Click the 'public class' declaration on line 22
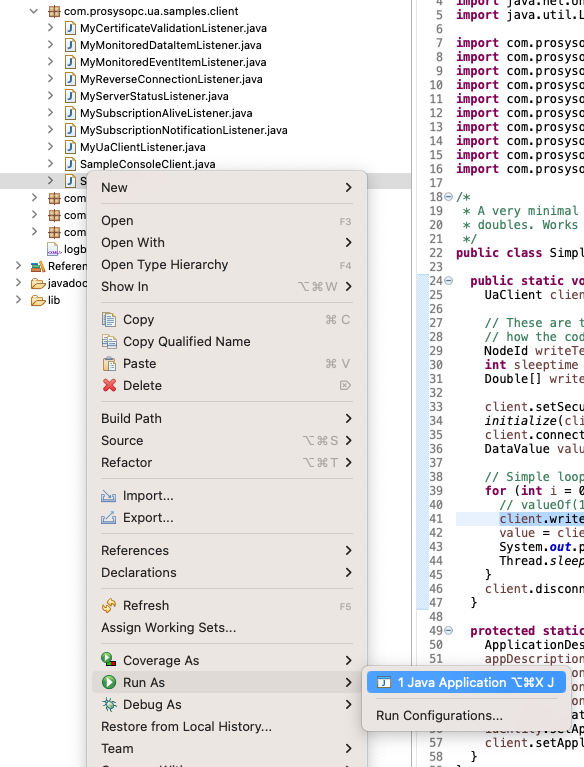584x767 pixels. [498, 253]
